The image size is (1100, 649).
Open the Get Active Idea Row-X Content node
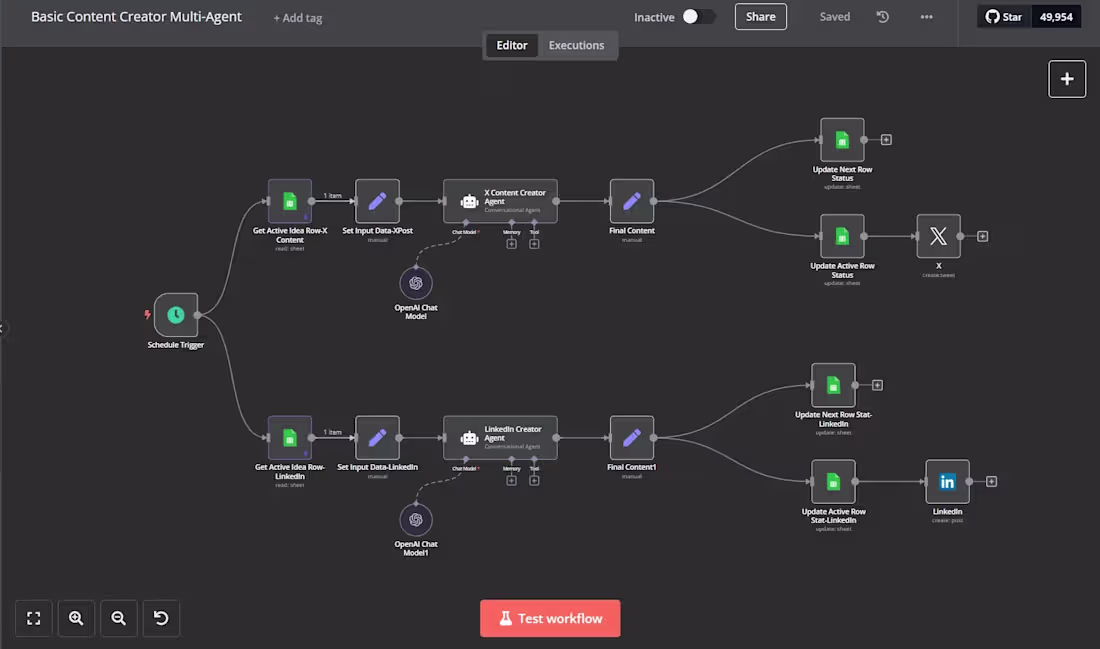[x=289, y=202]
